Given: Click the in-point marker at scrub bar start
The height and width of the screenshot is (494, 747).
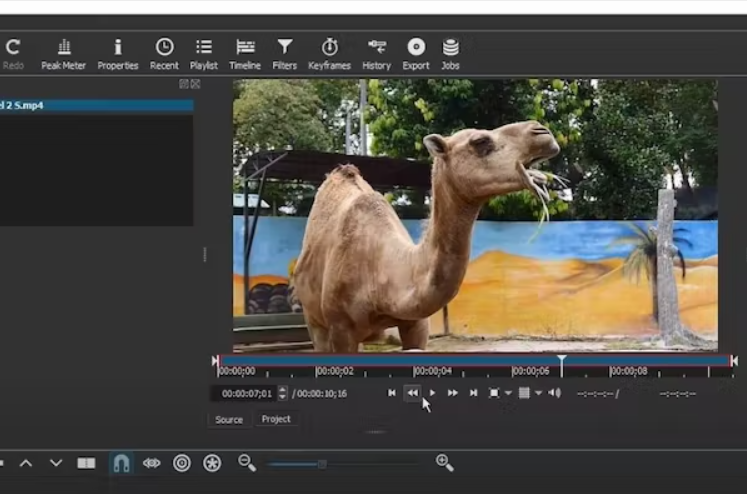Looking at the screenshot, I should pos(215,361).
